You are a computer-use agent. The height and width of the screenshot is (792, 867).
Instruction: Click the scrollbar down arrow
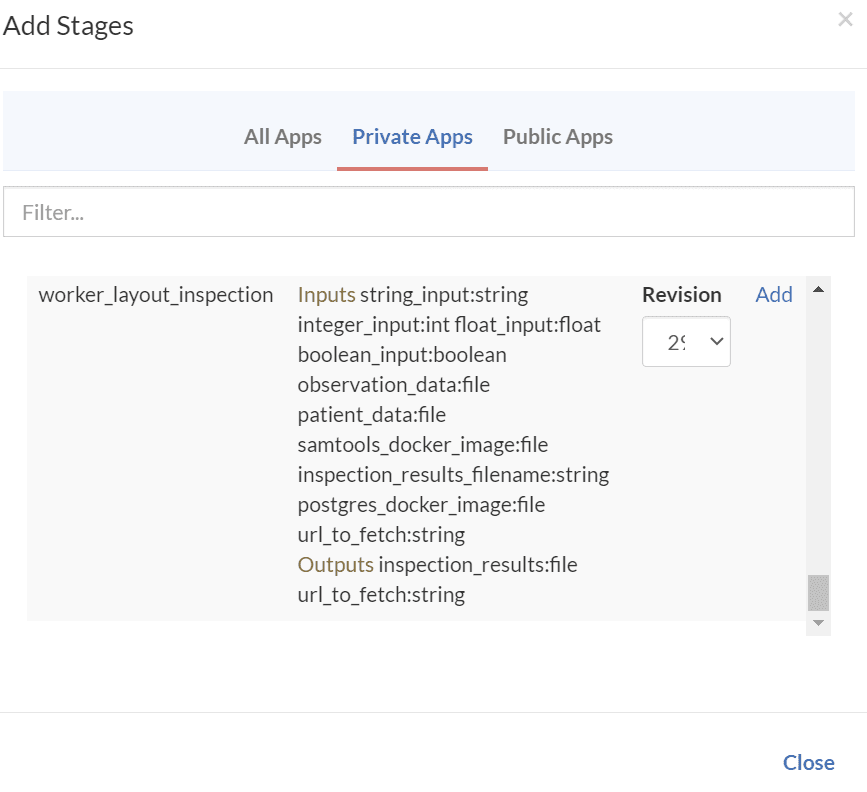pos(818,623)
